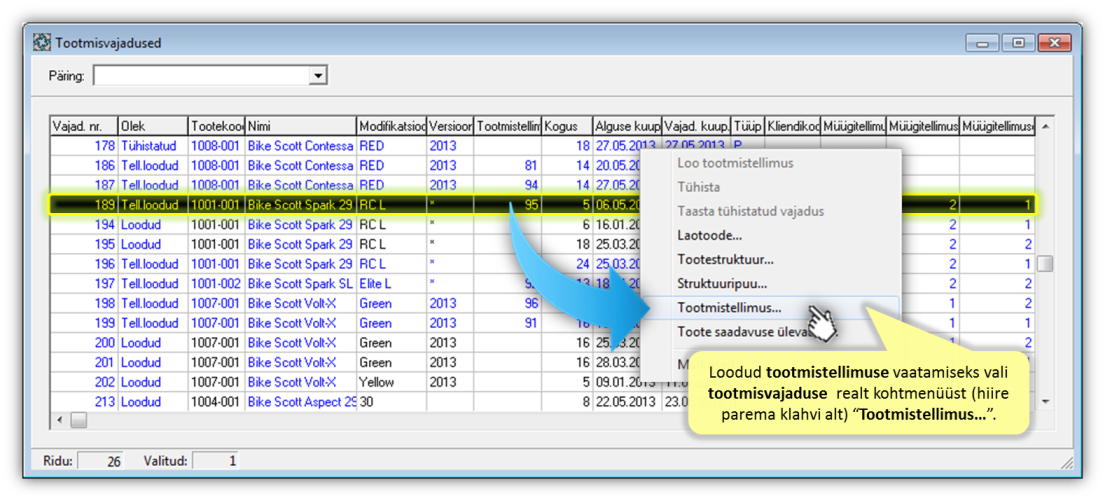This screenshot has width=1105, height=501.
Task: Click Tootmistellimus value 81
Action: click(x=508, y=166)
